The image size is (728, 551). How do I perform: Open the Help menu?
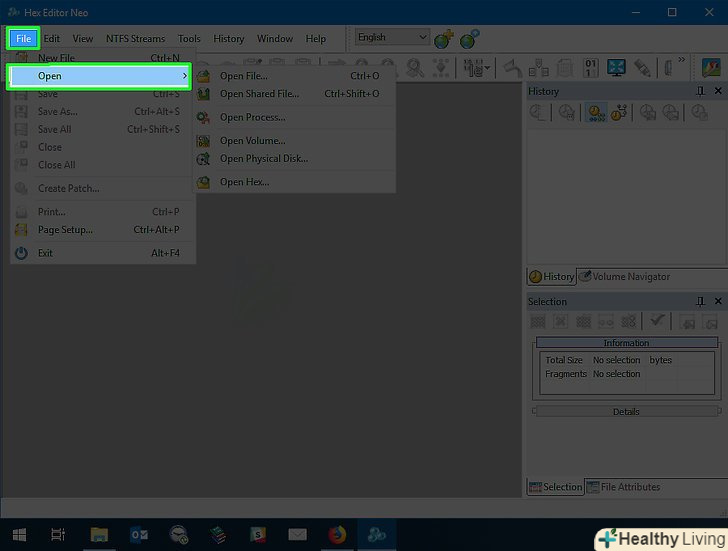point(315,39)
